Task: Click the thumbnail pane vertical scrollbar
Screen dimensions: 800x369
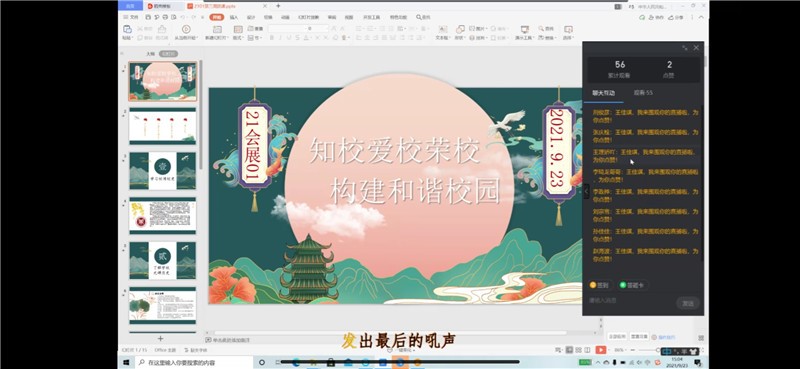Action: point(201,115)
